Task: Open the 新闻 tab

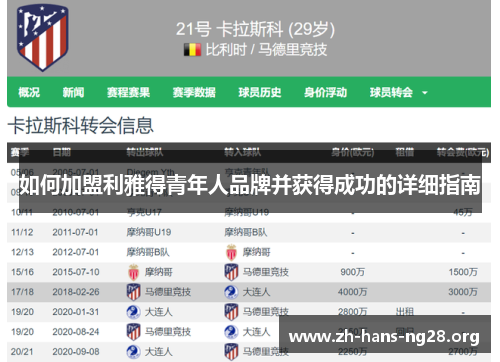Action: [x=73, y=92]
